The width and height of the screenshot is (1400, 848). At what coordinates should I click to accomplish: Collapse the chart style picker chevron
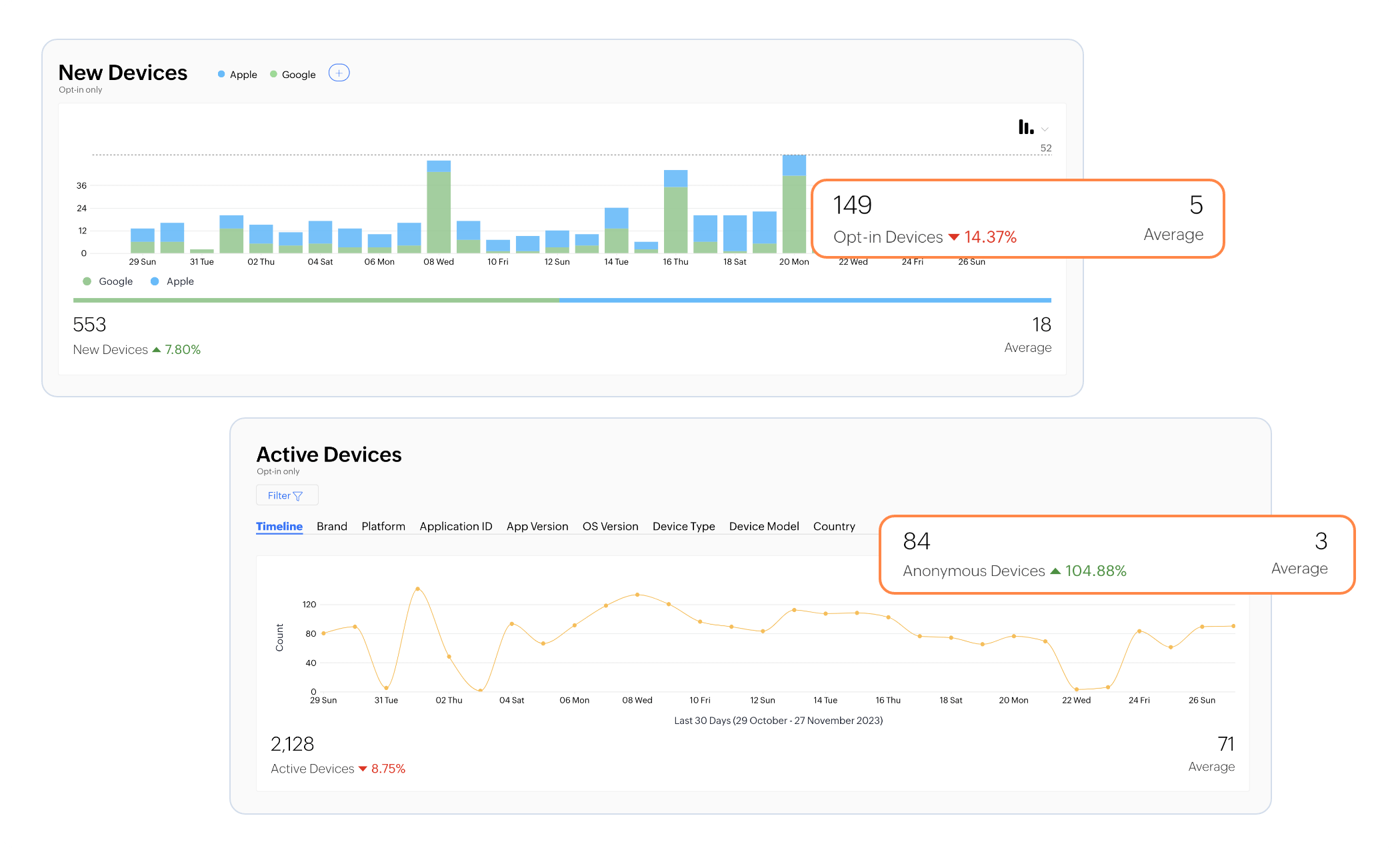point(1044,129)
